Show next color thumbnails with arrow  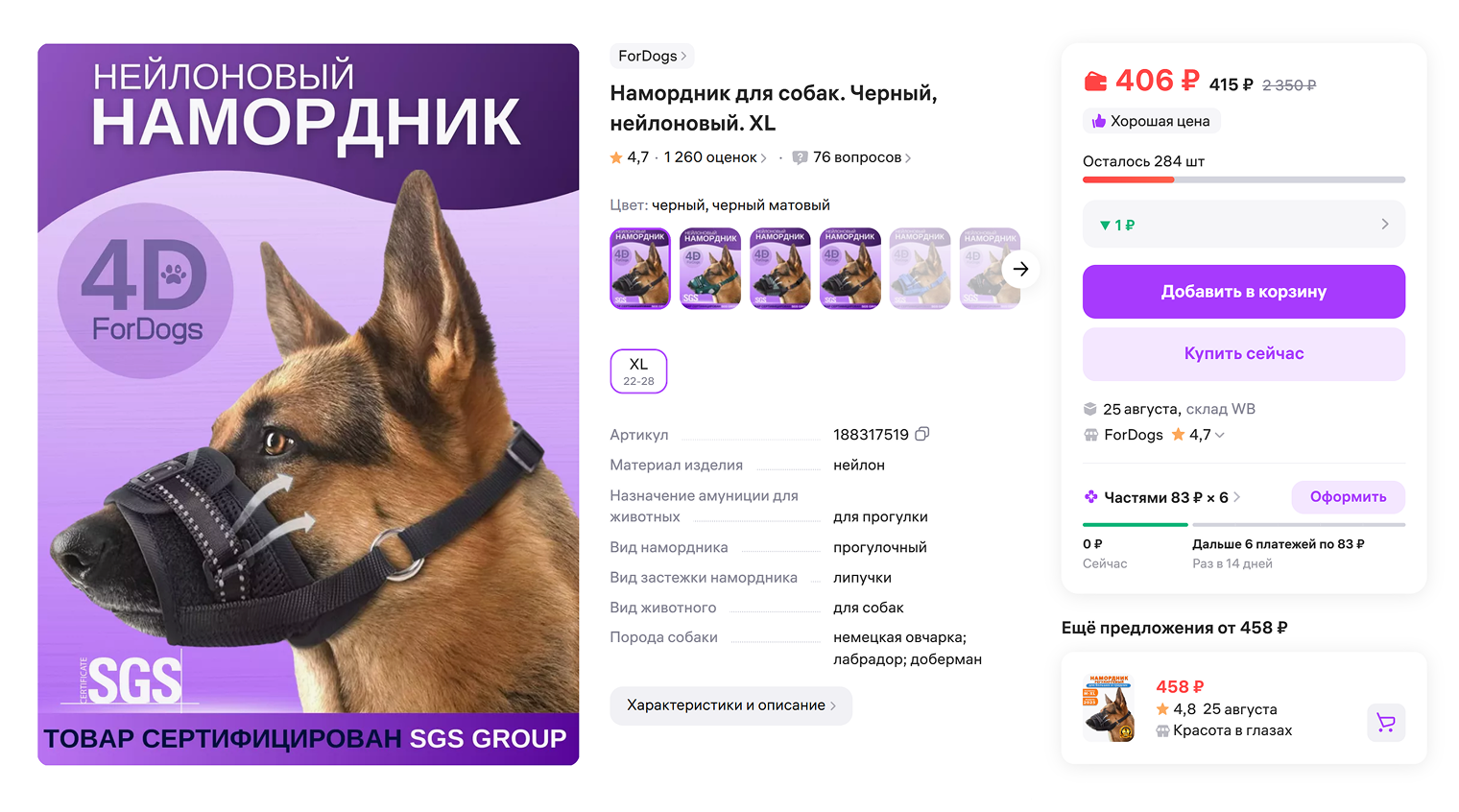point(1020,269)
